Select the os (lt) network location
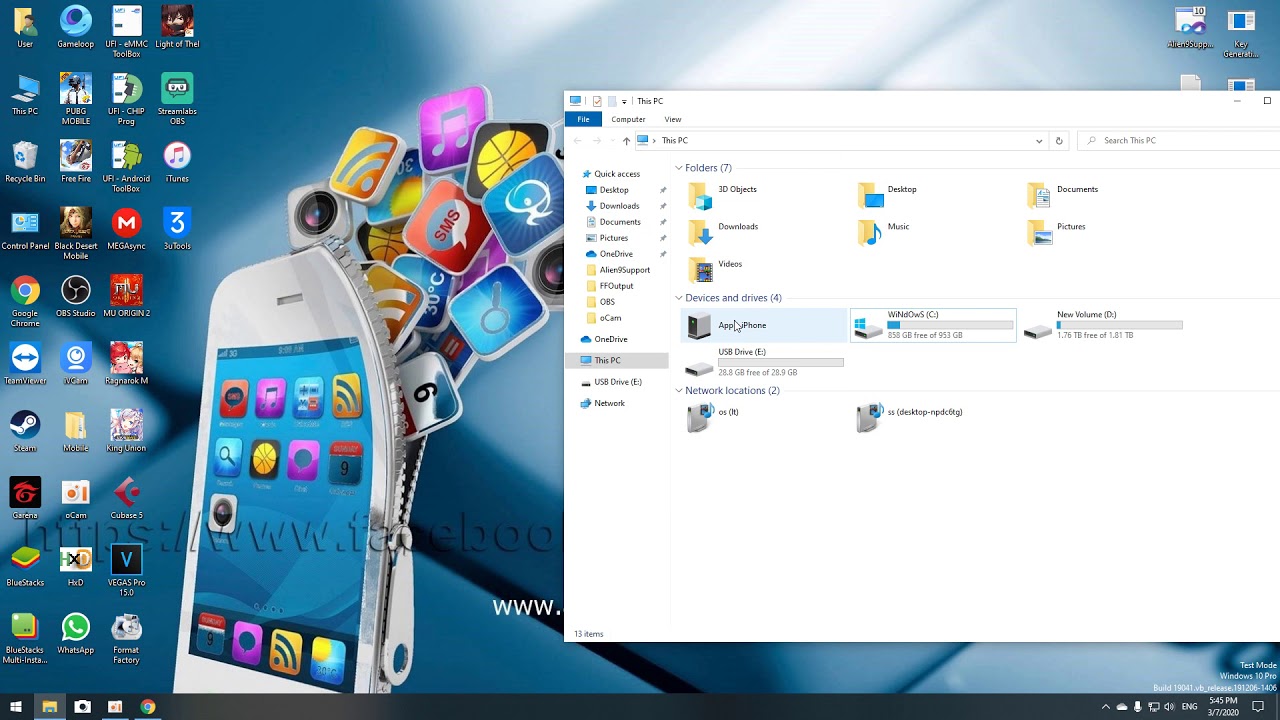 pos(713,417)
